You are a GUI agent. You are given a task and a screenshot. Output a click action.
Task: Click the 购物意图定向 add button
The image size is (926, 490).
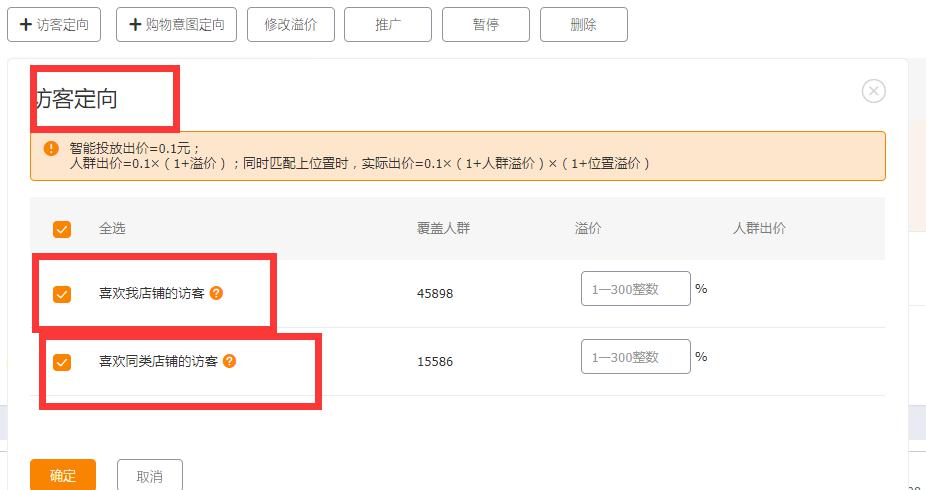point(176,25)
